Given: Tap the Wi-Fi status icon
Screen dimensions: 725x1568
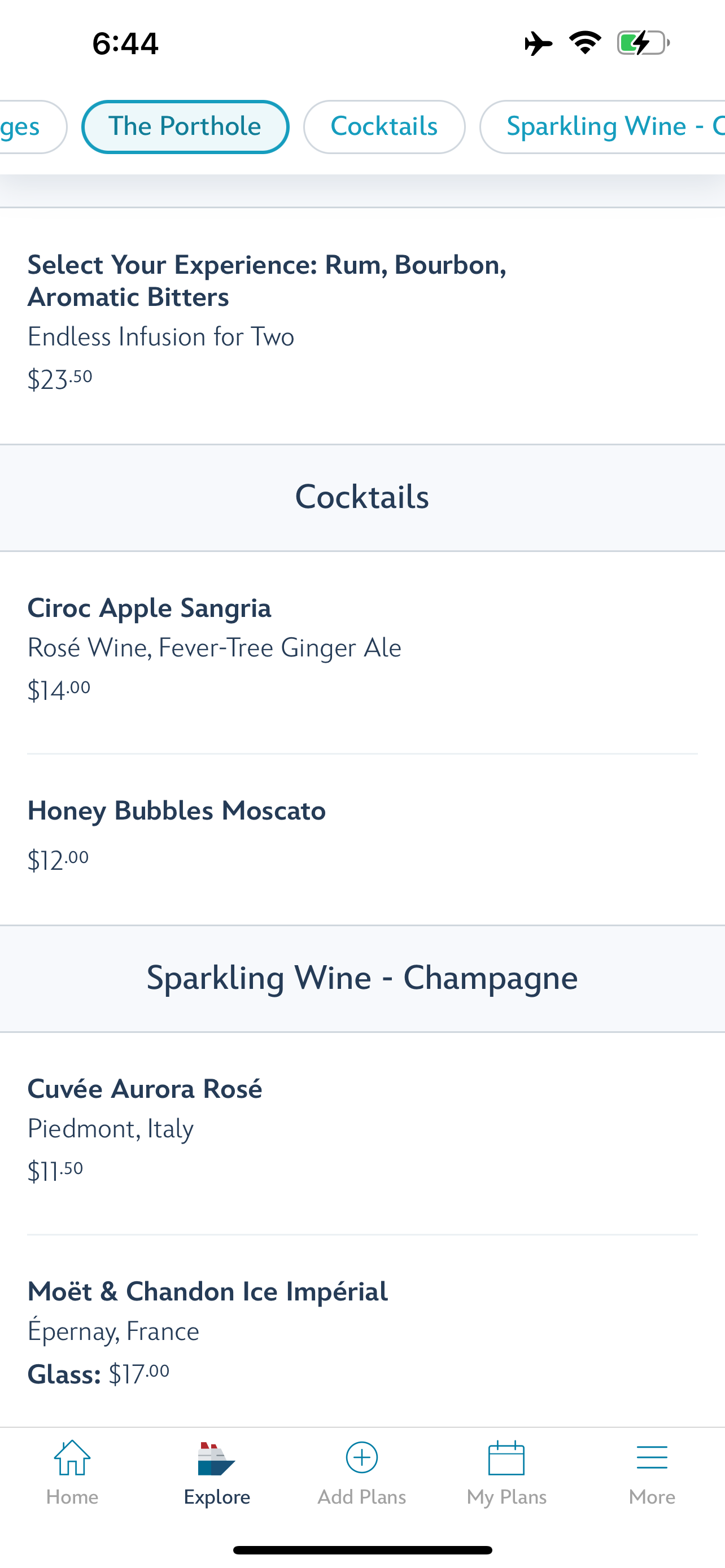Looking at the screenshot, I should click(x=585, y=42).
